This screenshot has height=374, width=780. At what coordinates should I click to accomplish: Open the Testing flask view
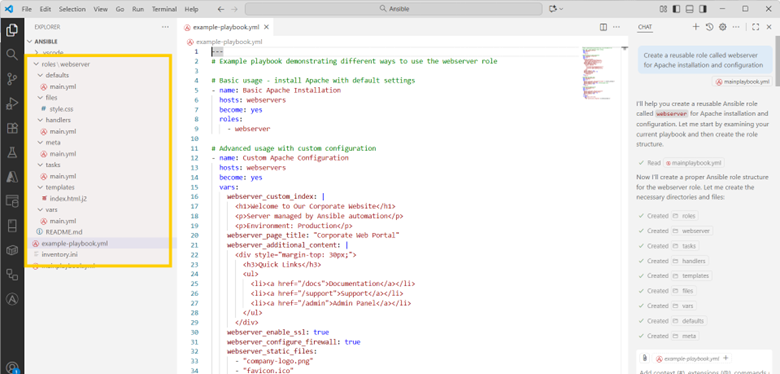tap(12, 153)
